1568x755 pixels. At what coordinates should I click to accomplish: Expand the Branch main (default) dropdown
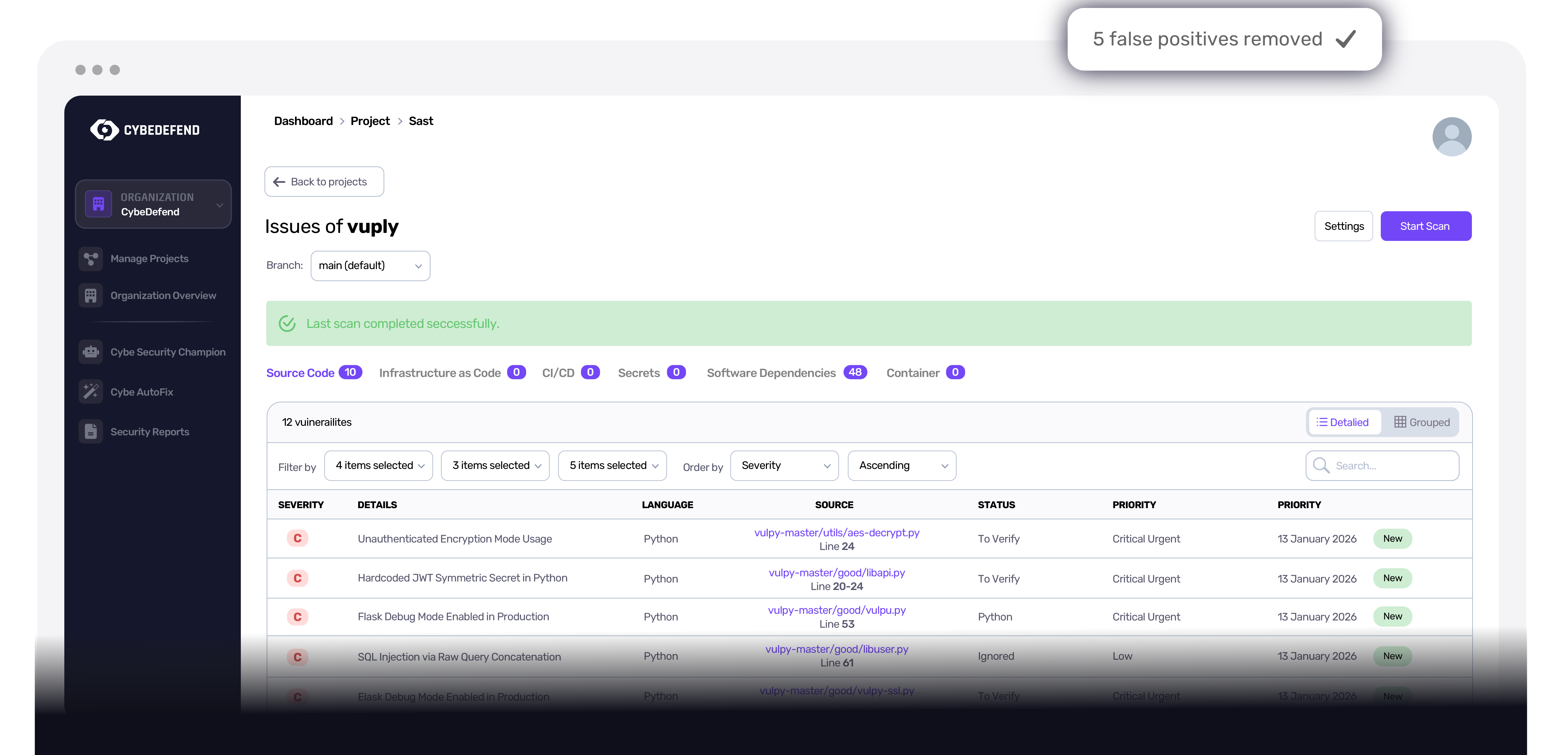(370, 266)
